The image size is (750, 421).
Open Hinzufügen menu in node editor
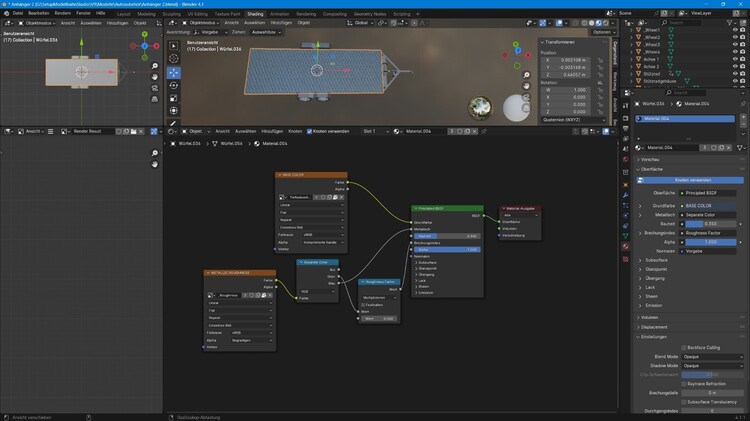(x=272, y=131)
